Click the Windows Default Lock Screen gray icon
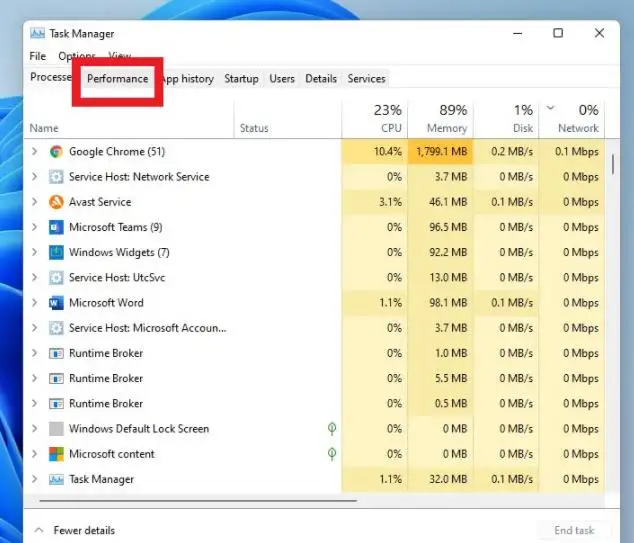The image size is (634, 543). click(56, 429)
